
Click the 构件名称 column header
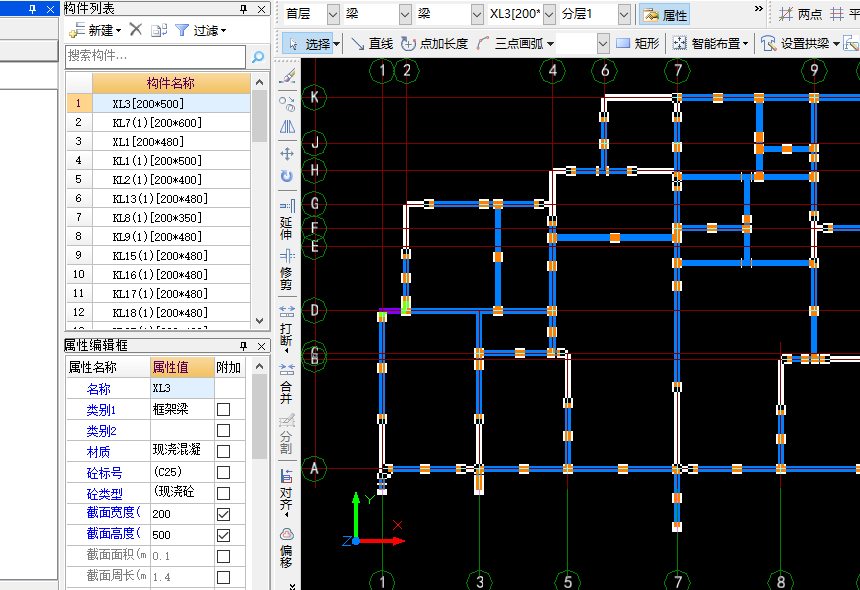coord(171,83)
